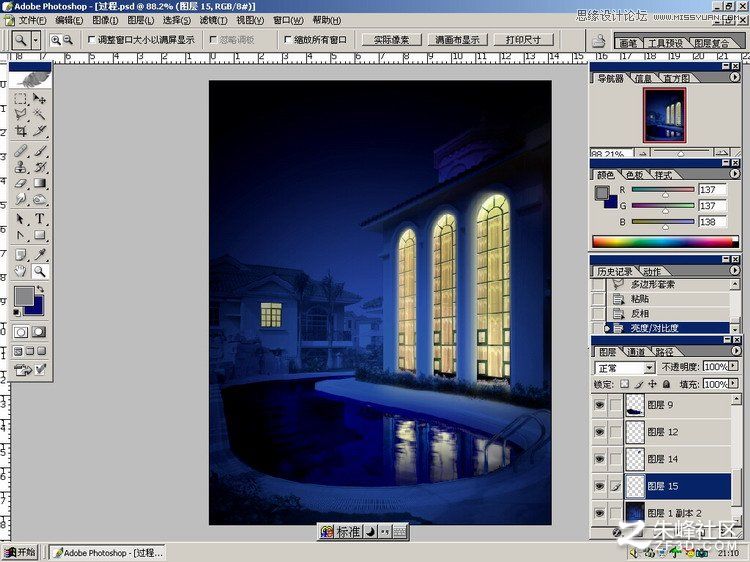Open 文件 menu
Screen dimensions: 750x562
32,20
